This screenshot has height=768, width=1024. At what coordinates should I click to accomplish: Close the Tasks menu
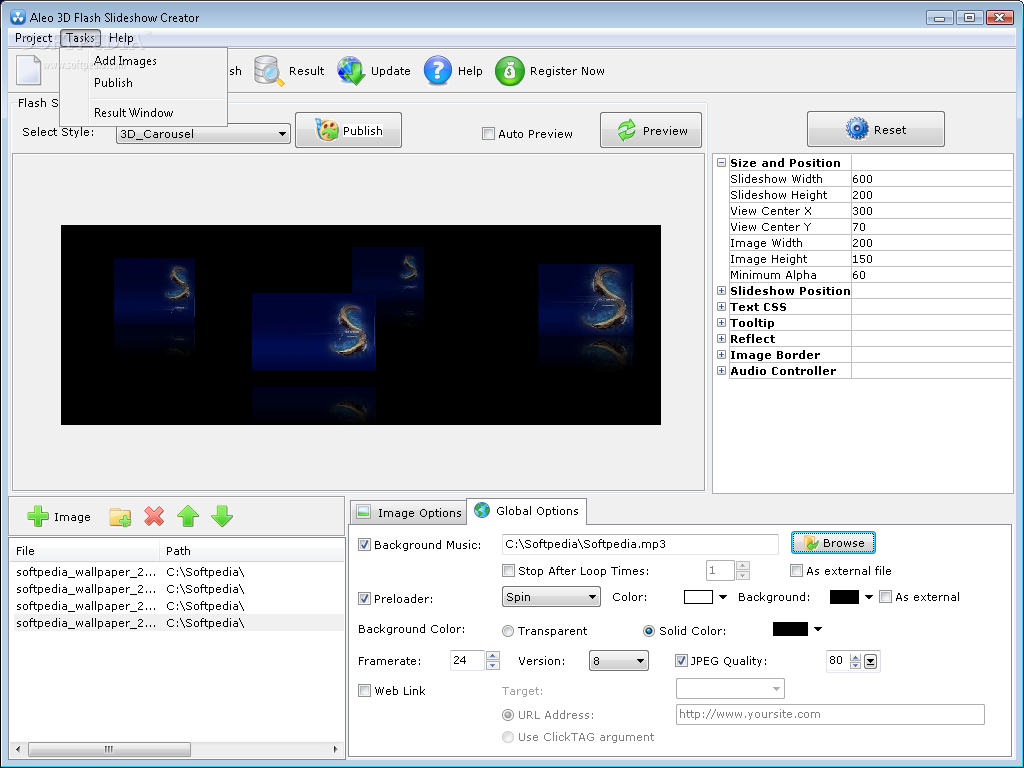click(80, 38)
